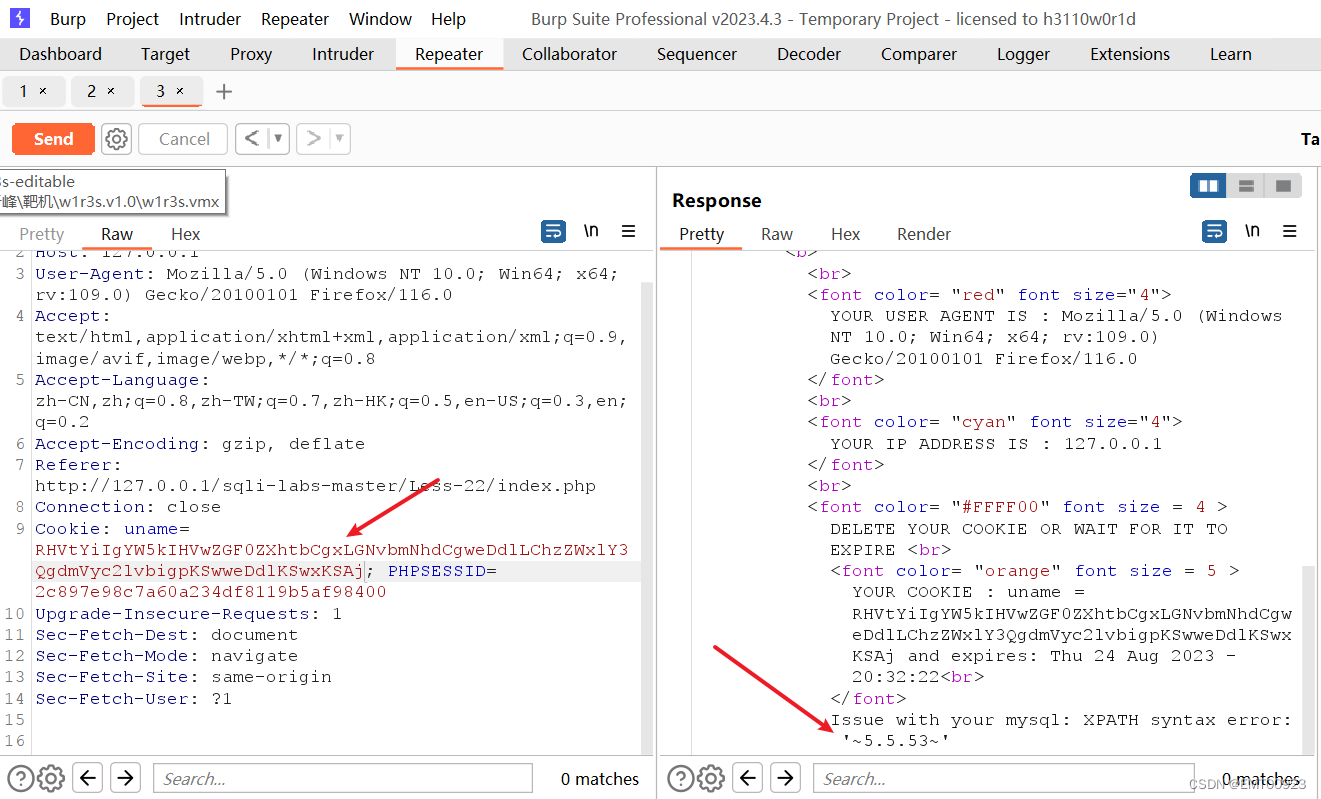The image size is (1321, 799).
Task: Open the Request pane hamburger options menu
Action: click(629, 232)
